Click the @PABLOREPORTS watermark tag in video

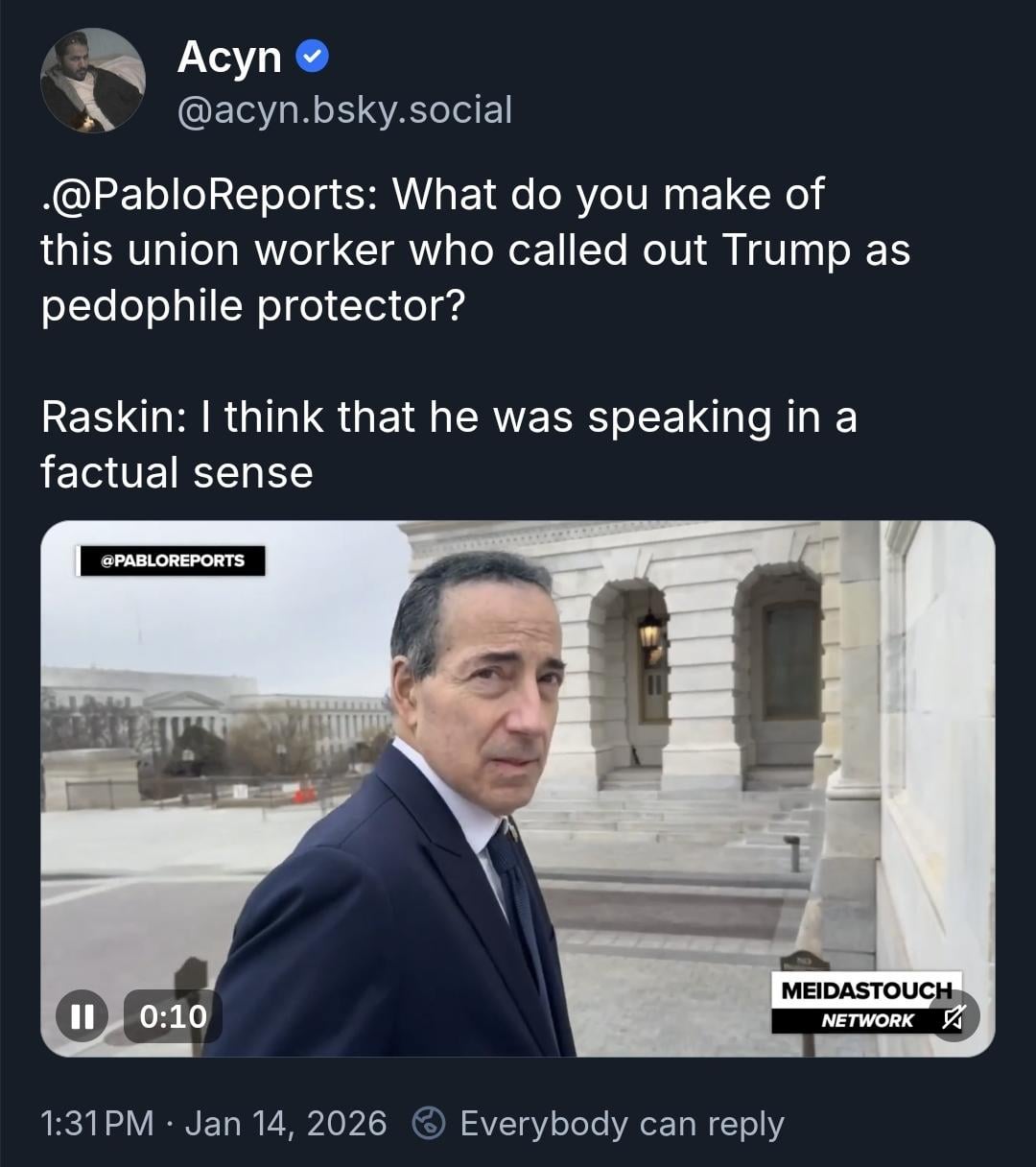coord(173,560)
